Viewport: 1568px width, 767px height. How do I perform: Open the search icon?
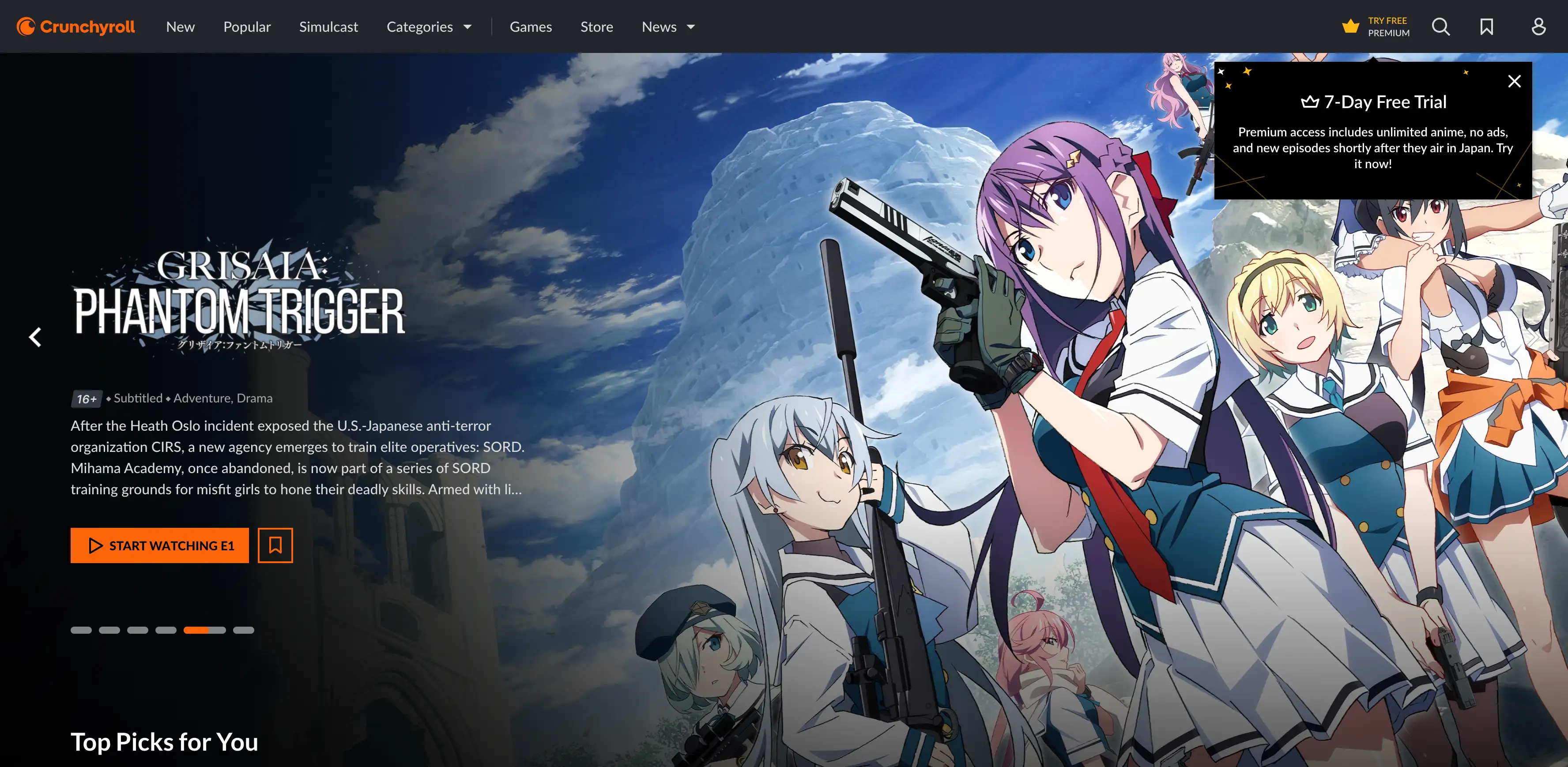click(1440, 27)
